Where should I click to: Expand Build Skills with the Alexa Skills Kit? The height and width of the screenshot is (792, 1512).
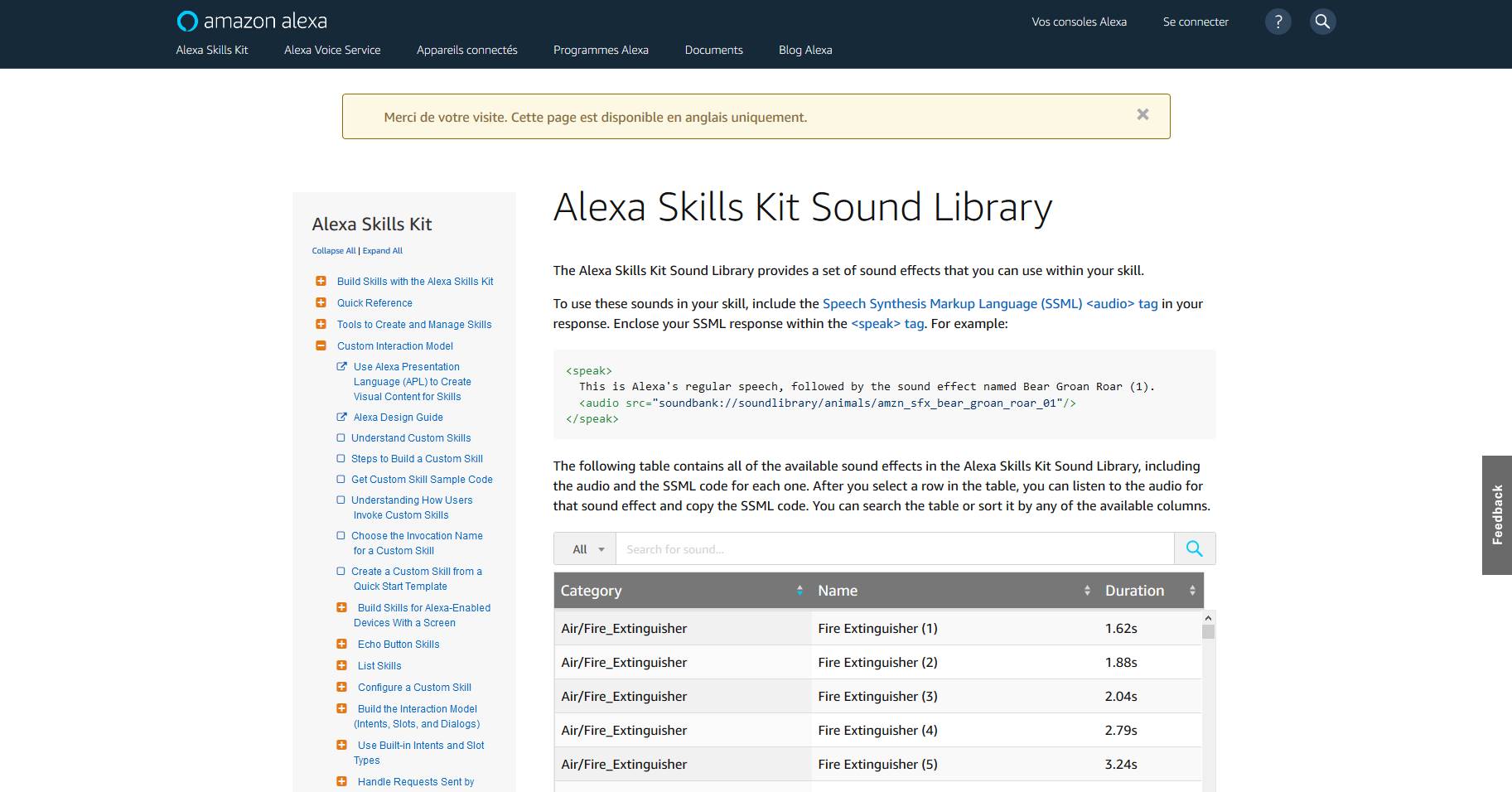click(x=321, y=282)
